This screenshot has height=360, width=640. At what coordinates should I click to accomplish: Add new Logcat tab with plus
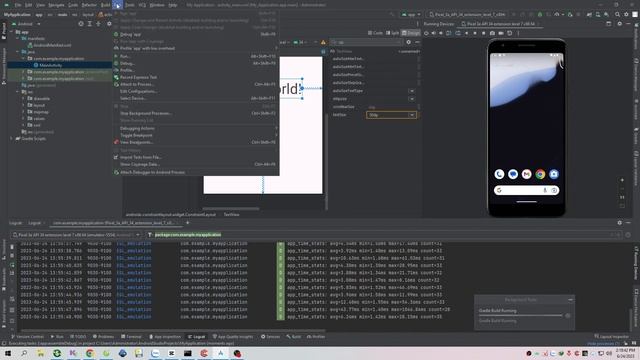pyautogui.click(x=187, y=223)
